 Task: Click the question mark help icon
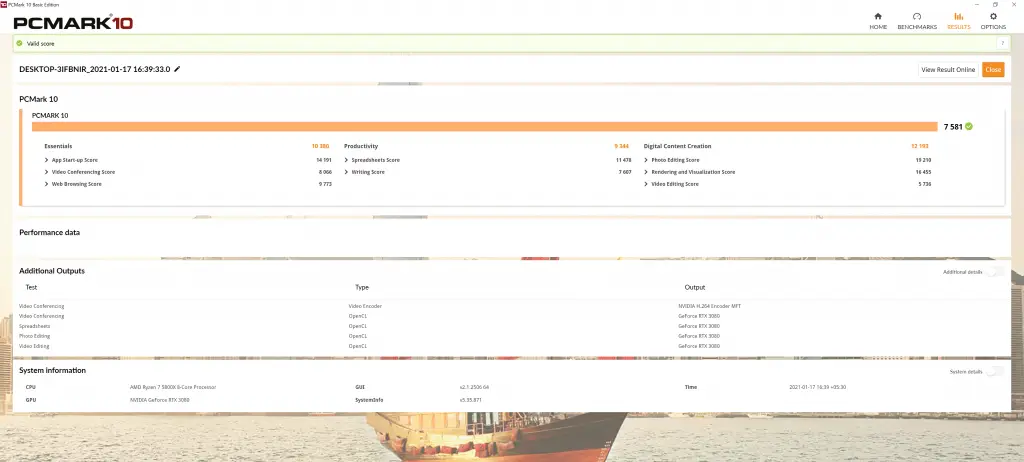coord(1002,43)
